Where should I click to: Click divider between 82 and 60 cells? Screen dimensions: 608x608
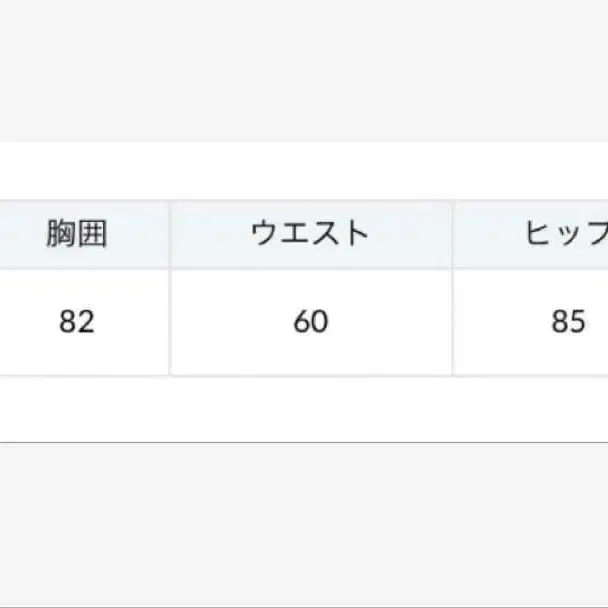click(x=169, y=322)
